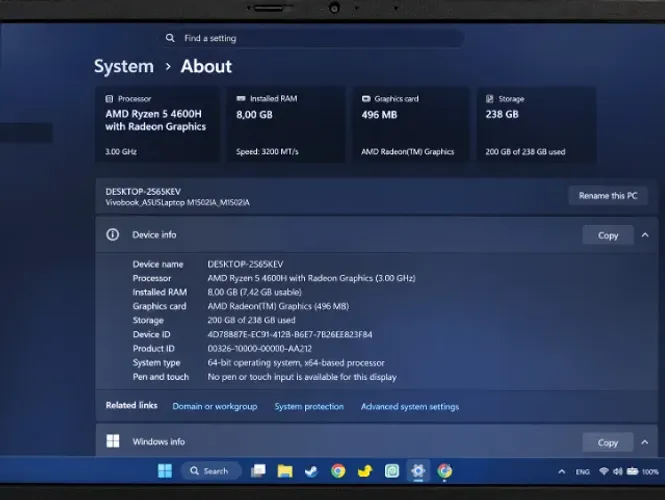
Task: Click 'Speed: 3200 MT/s' text
Action: tap(267, 152)
